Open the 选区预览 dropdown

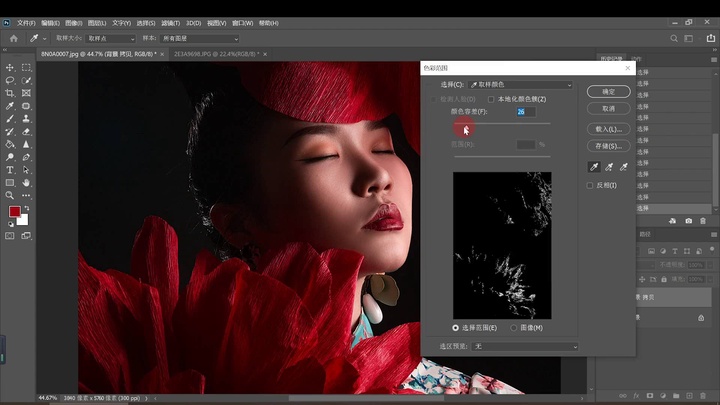click(525, 347)
